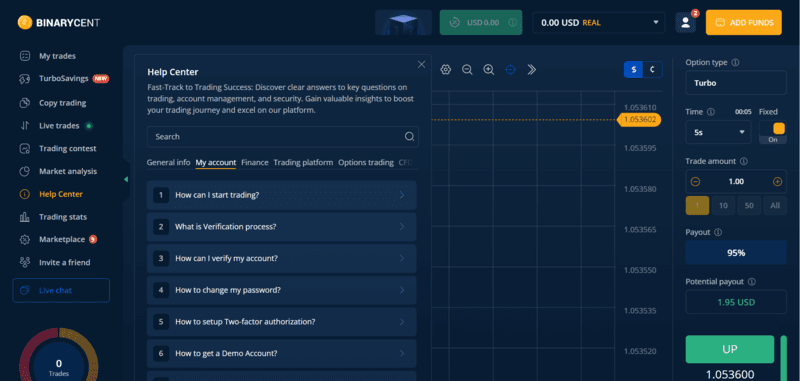Click the trade amount 1.00 field
The image size is (800, 381).
click(x=736, y=182)
